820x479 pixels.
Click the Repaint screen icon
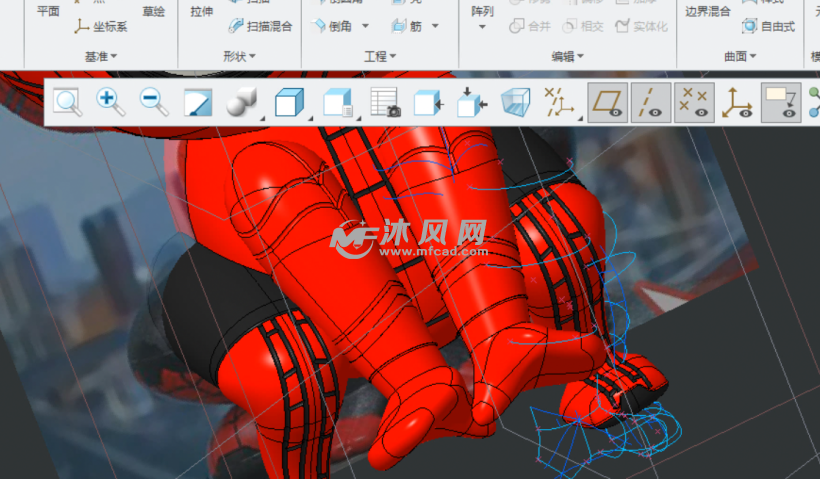[198, 102]
